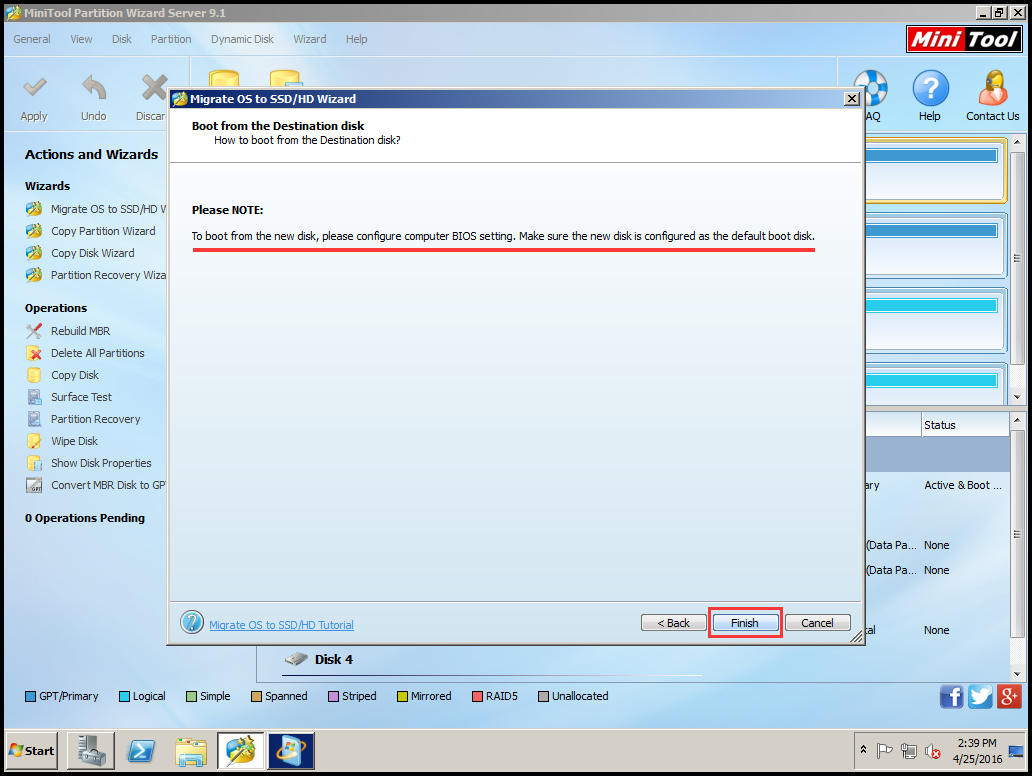Open the View menu

click(82, 39)
